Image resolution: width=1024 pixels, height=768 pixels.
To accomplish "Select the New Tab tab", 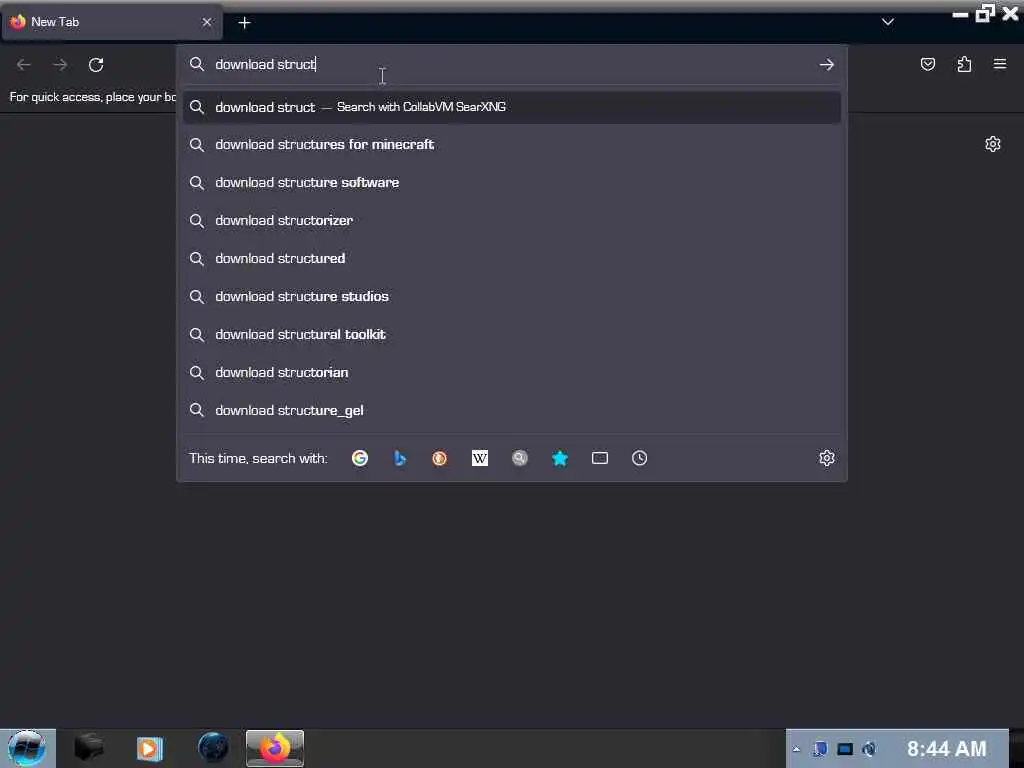I will coord(112,22).
